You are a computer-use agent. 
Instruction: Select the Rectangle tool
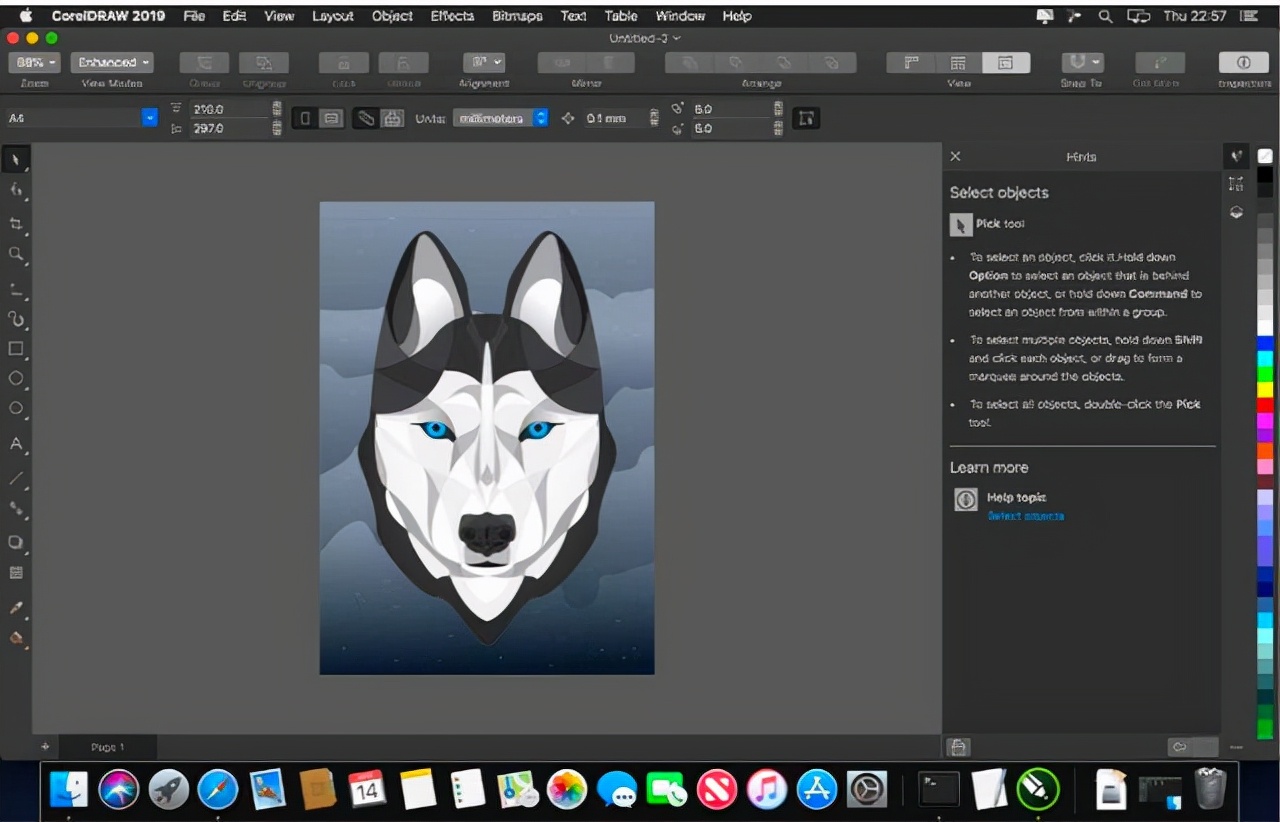(x=16, y=349)
